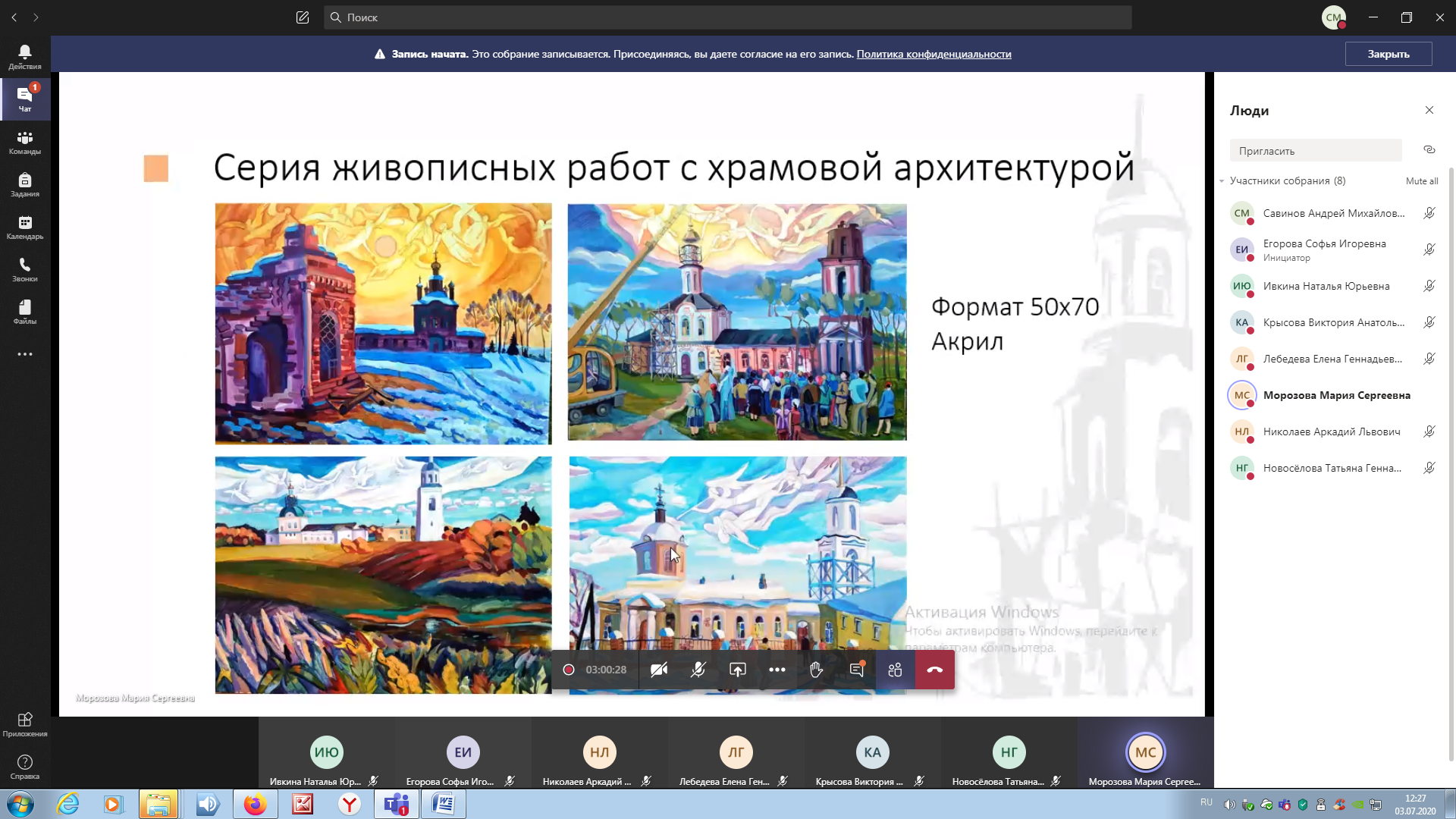Start a new chat with compose icon

[x=303, y=17]
